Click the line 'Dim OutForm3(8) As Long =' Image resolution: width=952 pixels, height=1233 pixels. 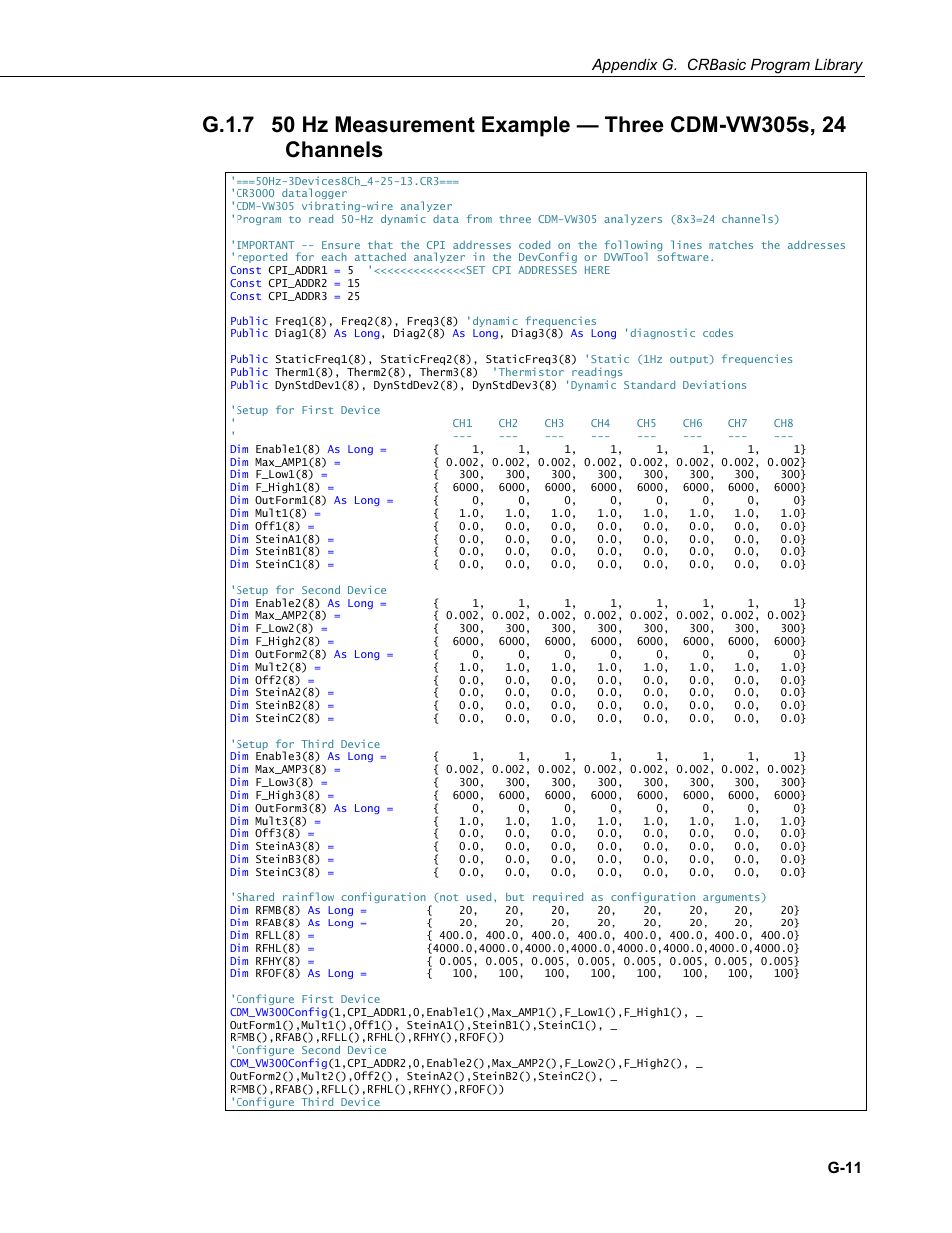[x=518, y=809]
